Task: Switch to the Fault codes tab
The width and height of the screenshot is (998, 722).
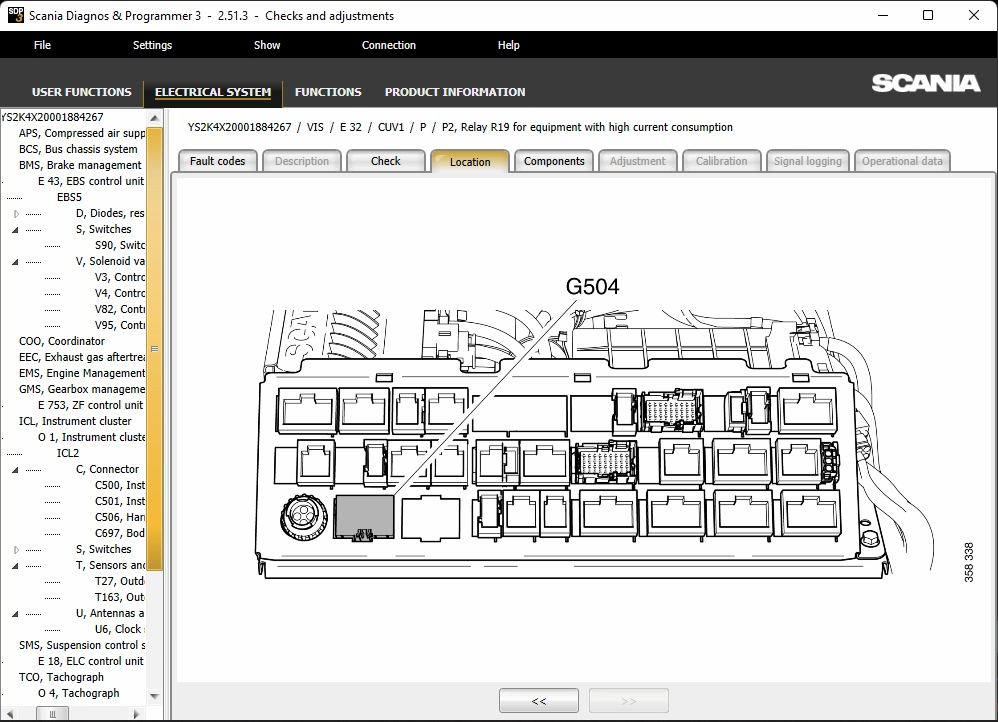Action: click(x=217, y=160)
